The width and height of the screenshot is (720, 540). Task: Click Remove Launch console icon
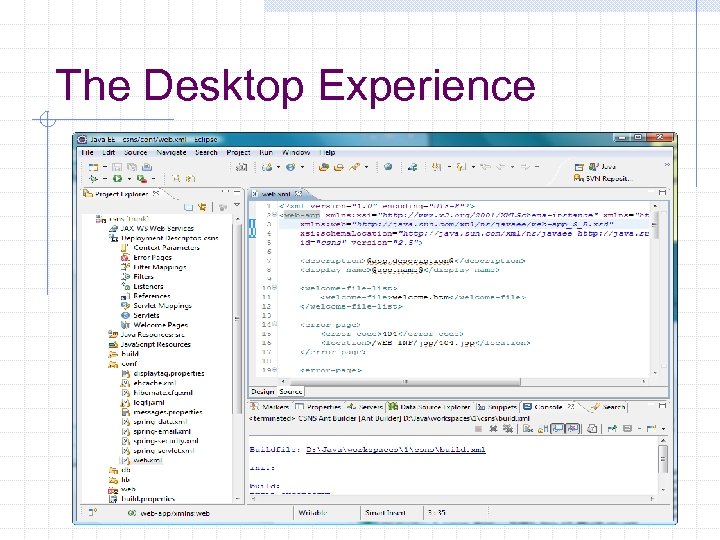(x=493, y=429)
